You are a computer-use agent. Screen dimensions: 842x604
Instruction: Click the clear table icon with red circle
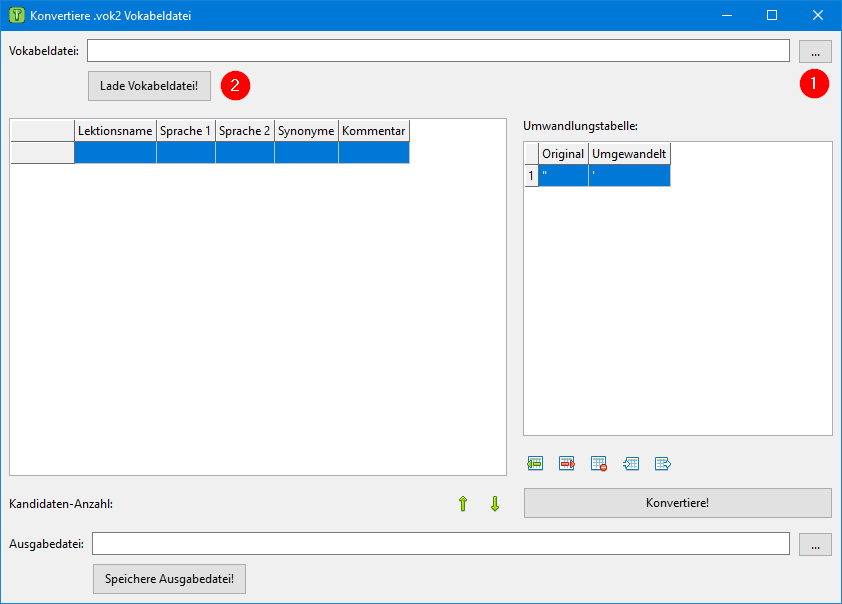[x=599, y=464]
